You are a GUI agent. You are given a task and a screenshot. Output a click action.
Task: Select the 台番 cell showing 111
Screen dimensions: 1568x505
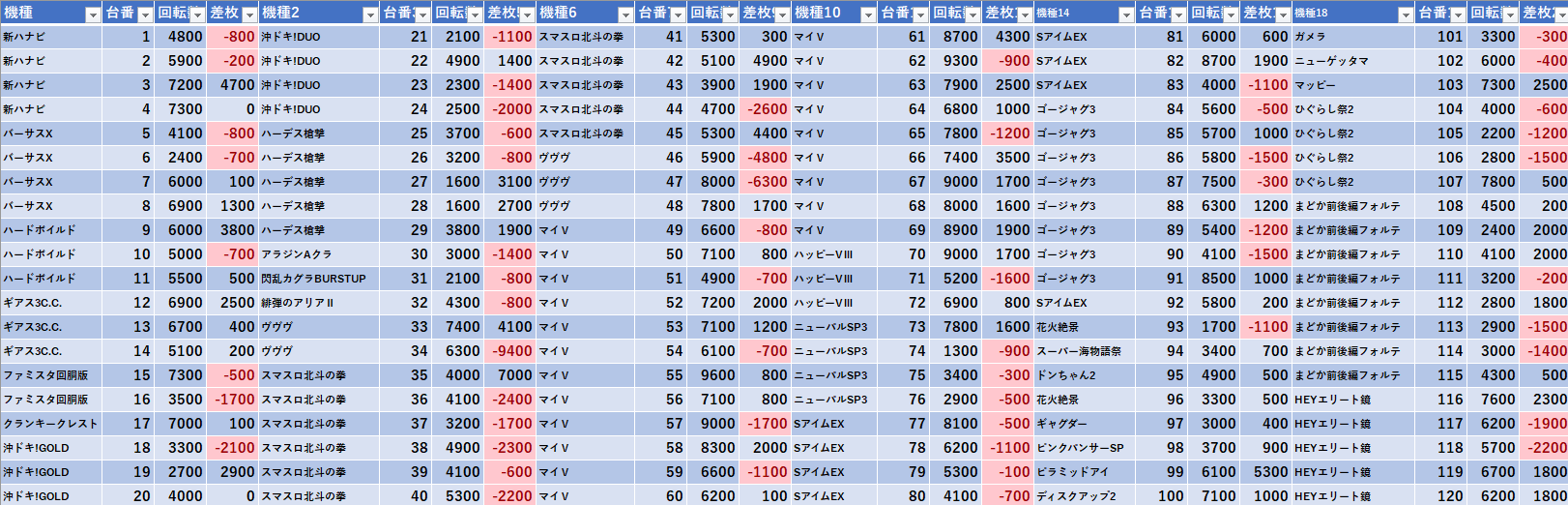(x=1441, y=279)
